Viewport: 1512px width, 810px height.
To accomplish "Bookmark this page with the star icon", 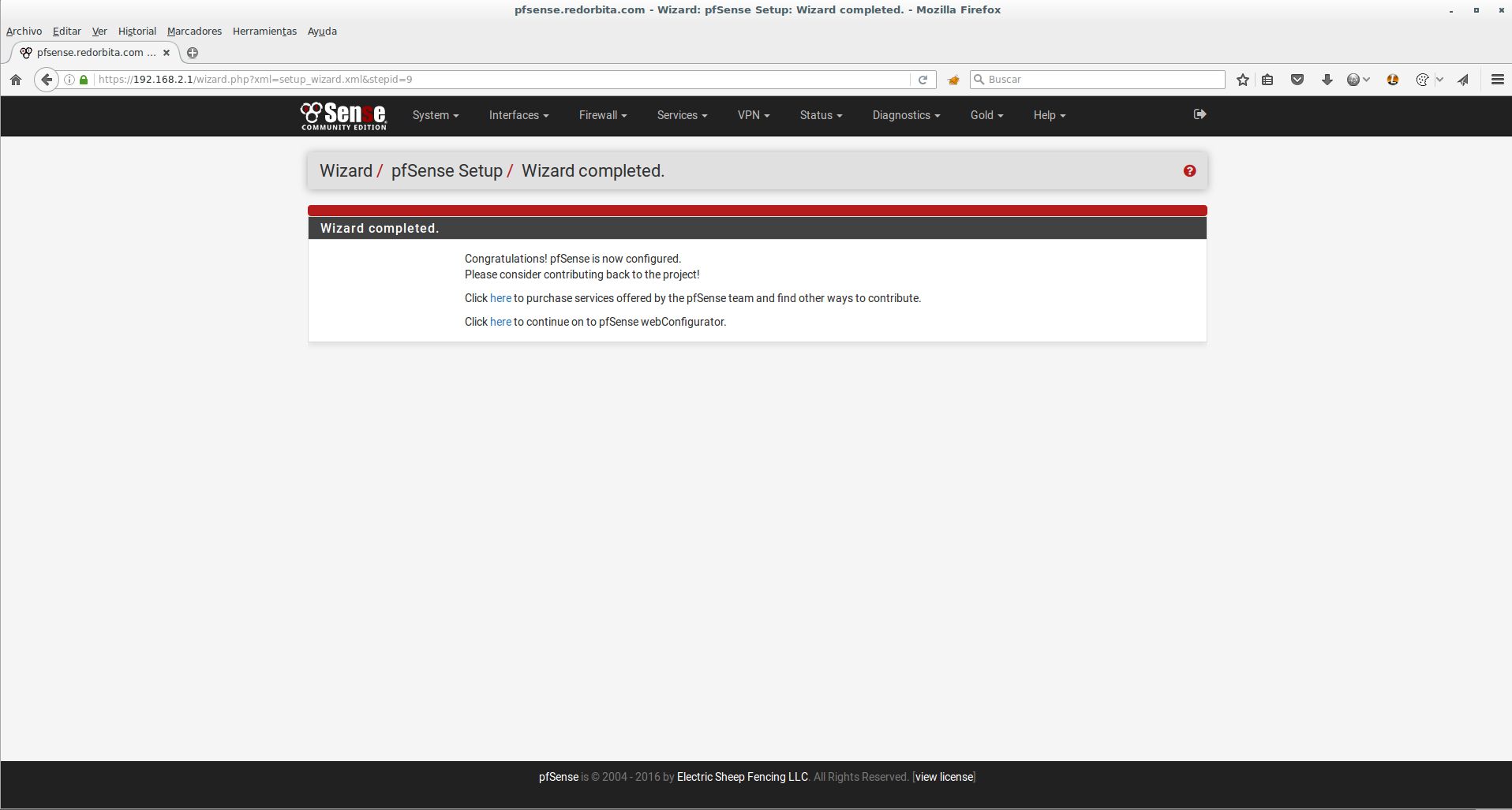I will click(1243, 80).
